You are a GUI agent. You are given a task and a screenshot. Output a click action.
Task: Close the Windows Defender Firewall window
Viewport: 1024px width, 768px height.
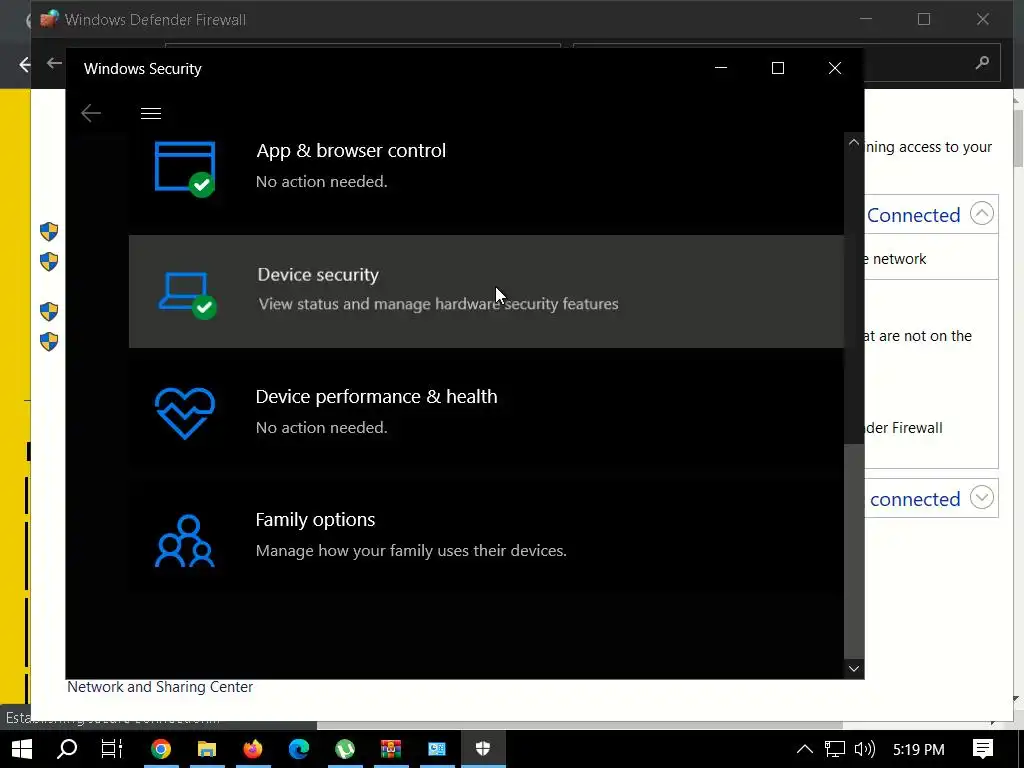[x=982, y=20]
